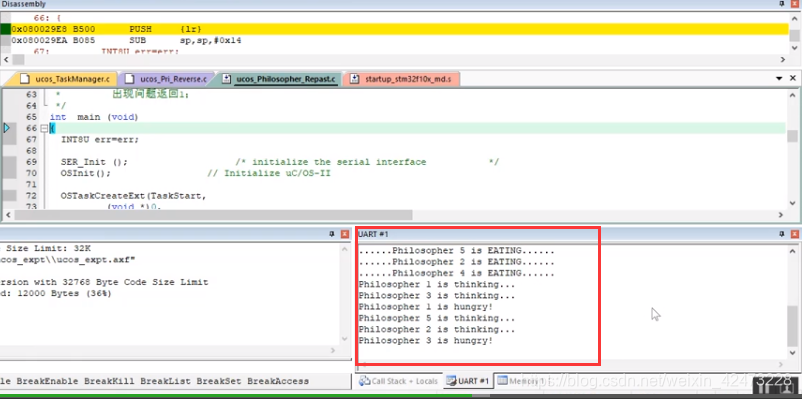Click the breakpoint margin at line 72

(x=9, y=196)
